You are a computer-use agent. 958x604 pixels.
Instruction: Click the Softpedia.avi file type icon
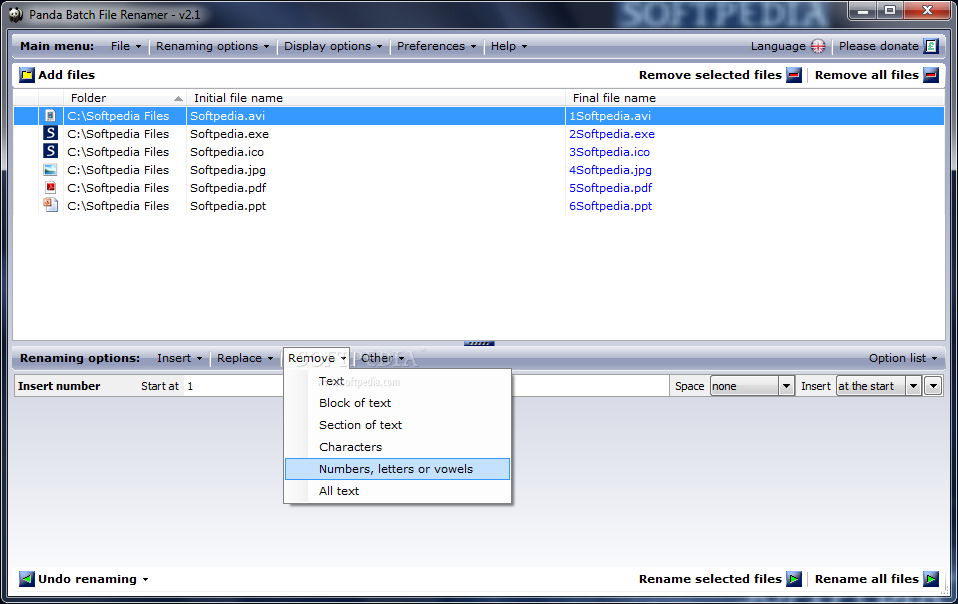51,115
